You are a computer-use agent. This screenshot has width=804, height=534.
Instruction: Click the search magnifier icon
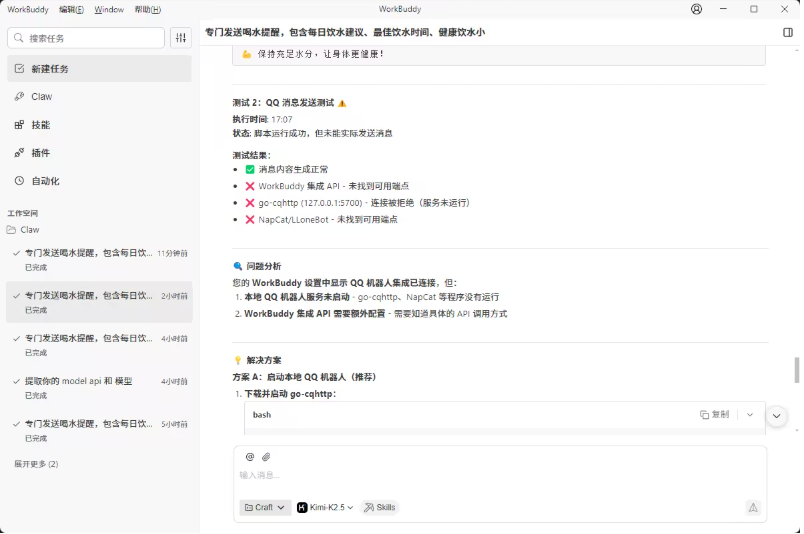click(19, 38)
